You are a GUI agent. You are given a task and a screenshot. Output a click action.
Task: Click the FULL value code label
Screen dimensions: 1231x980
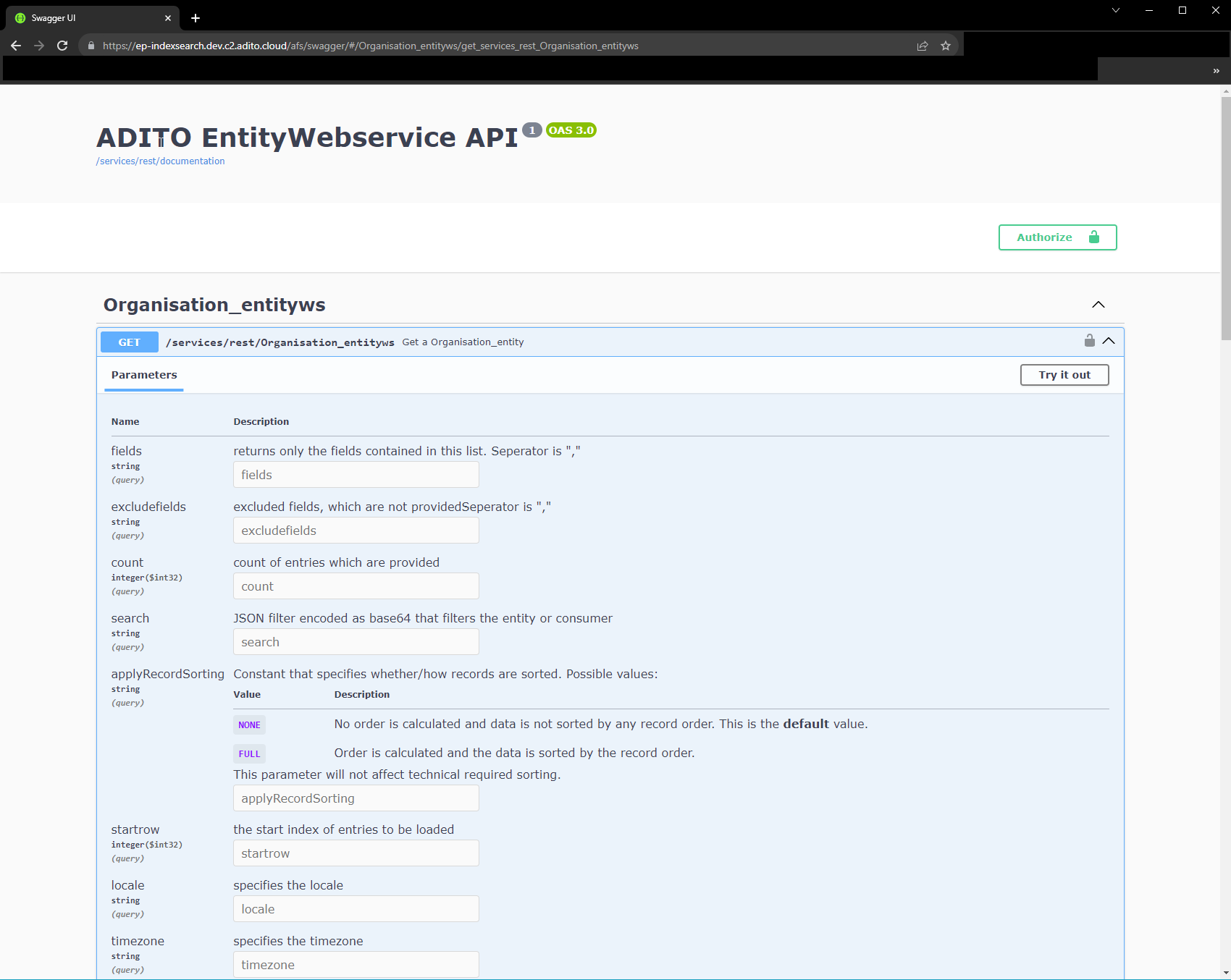pos(249,753)
